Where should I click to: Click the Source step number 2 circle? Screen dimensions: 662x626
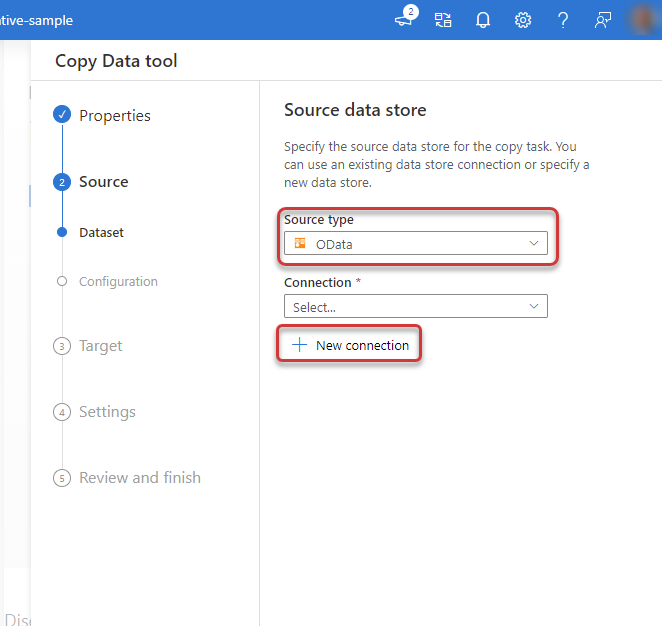pos(62,182)
